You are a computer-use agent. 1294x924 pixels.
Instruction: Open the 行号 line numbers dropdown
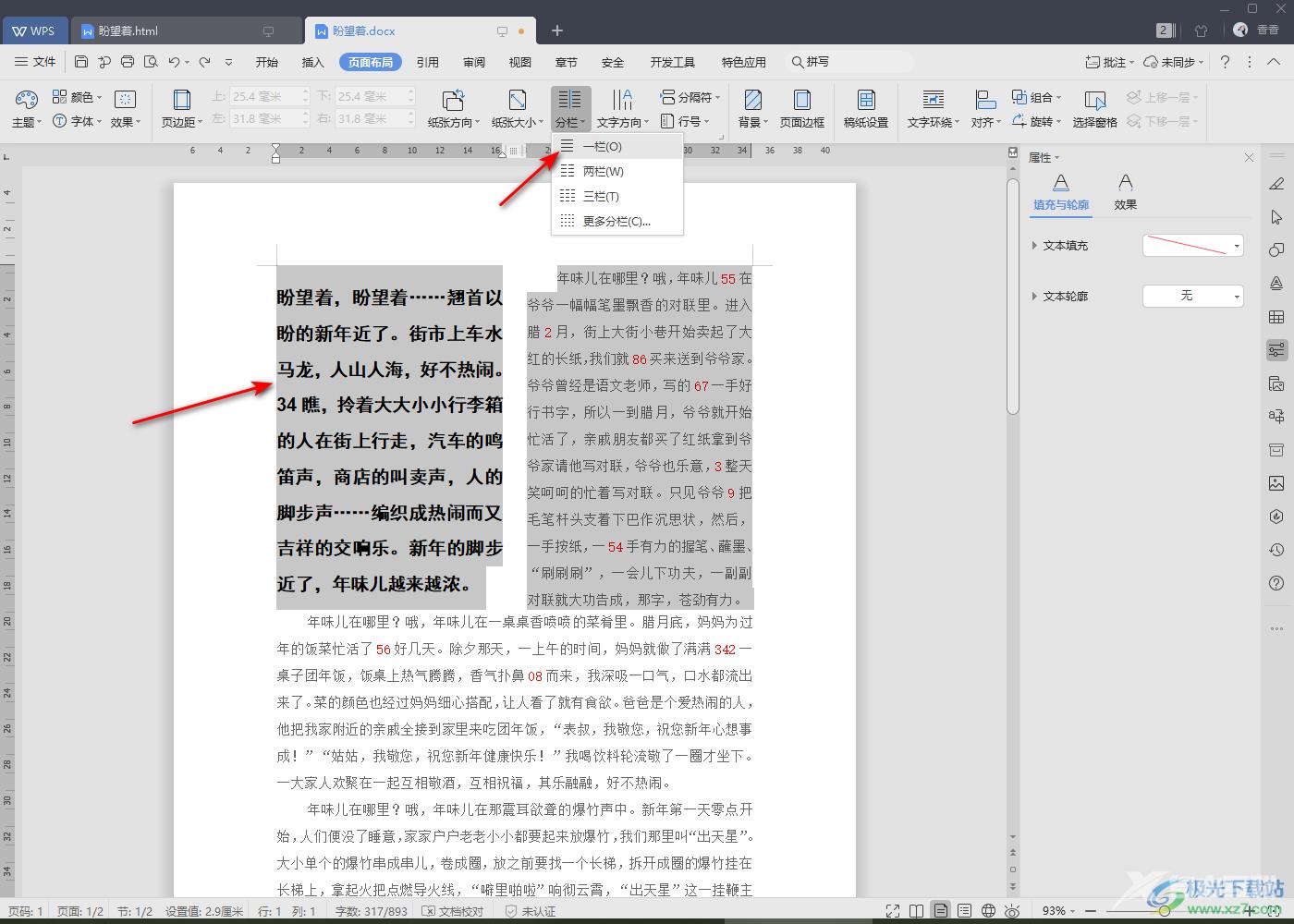[685, 121]
